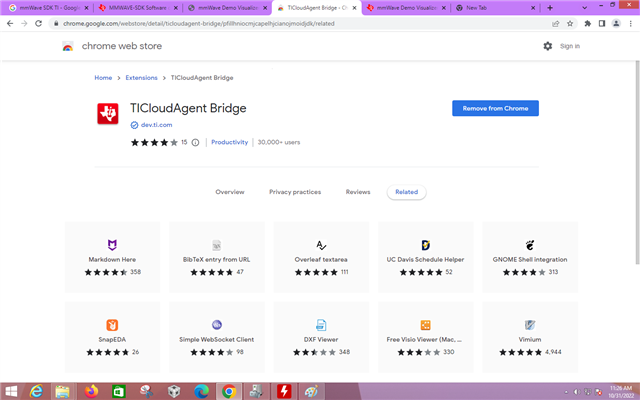Open the Chrome three-dot menu
Screen dimensions: 640x400
coord(631,24)
